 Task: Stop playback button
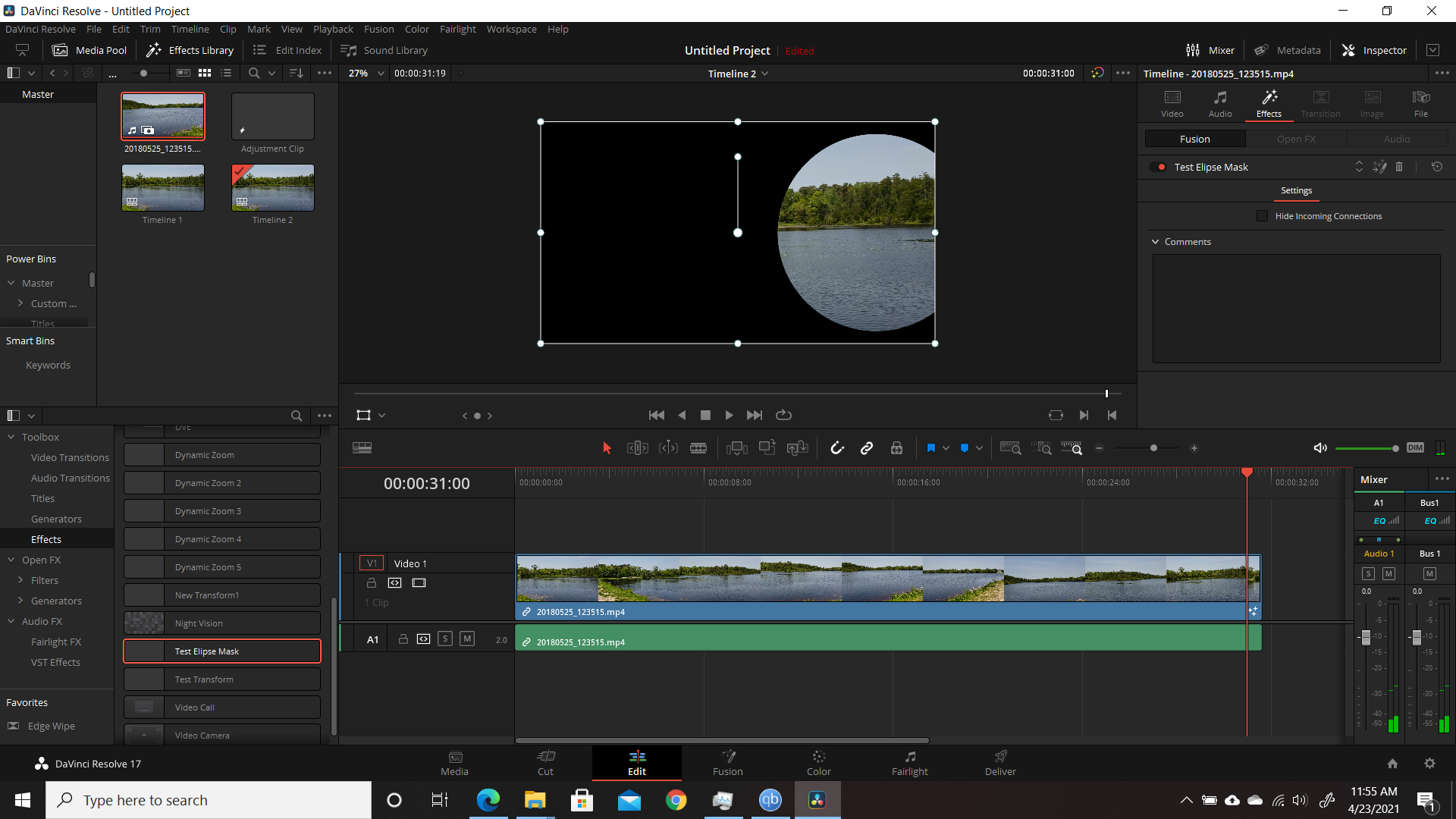pos(705,415)
